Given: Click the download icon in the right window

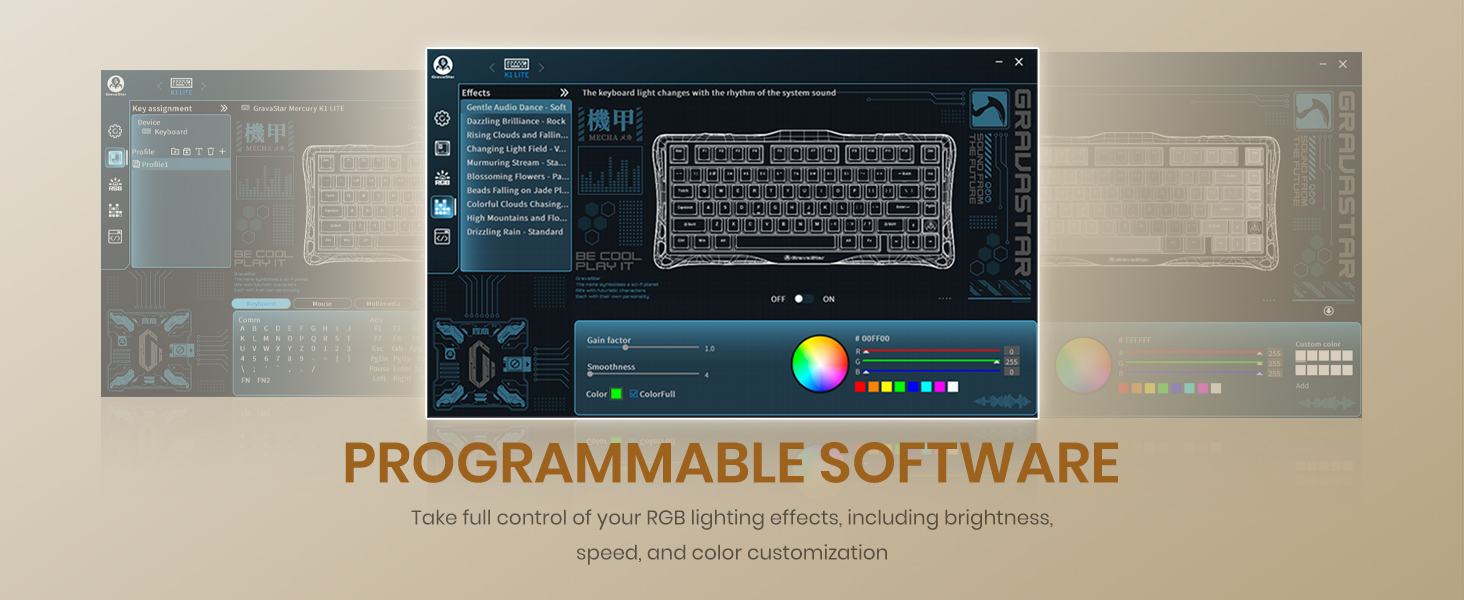Looking at the screenshot, I should pos(1328,311).
